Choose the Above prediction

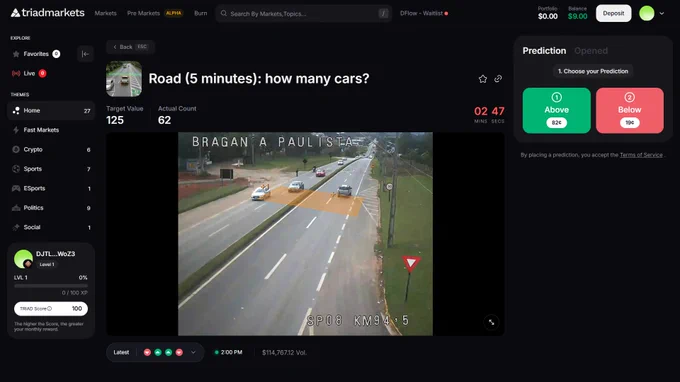click(556, 111)
